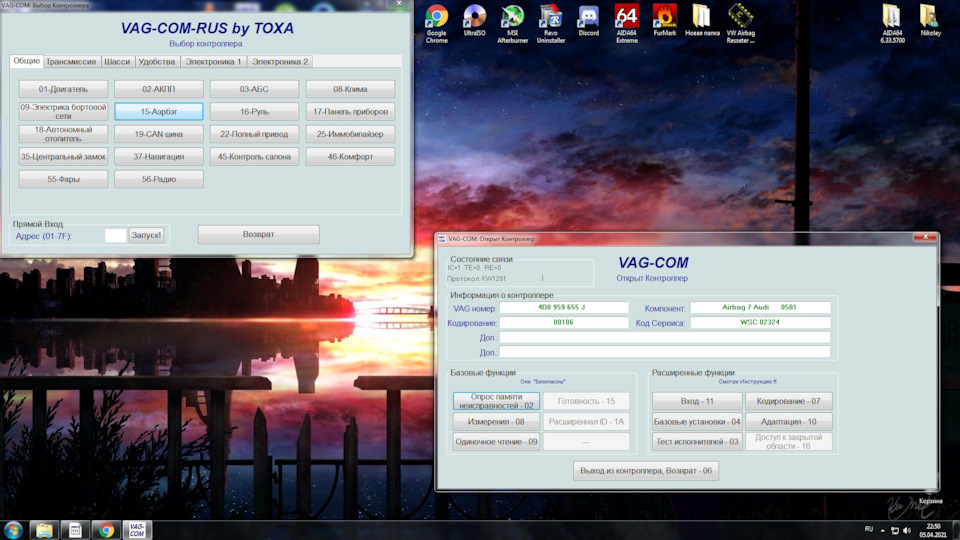This screenshot has height=540, width=960.
Task: Switch to the Электроника 1 tab
Action: [214, 62]
